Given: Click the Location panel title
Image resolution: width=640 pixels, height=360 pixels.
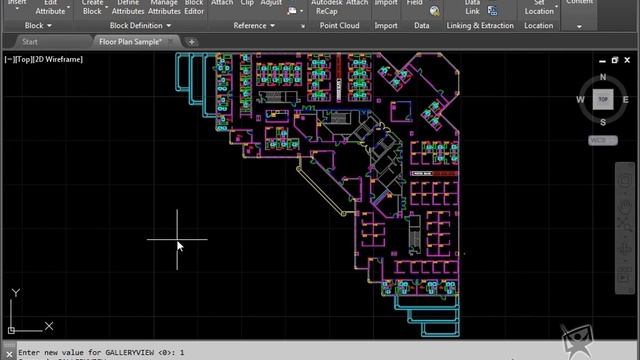Looking at the screenshot, I should coord(538,25).
